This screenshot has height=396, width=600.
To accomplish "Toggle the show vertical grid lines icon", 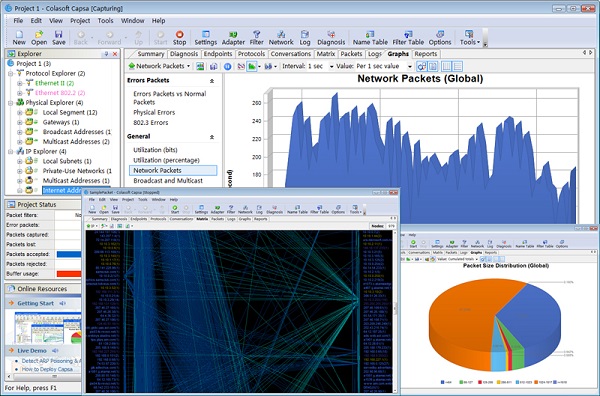I will (446, 66).
